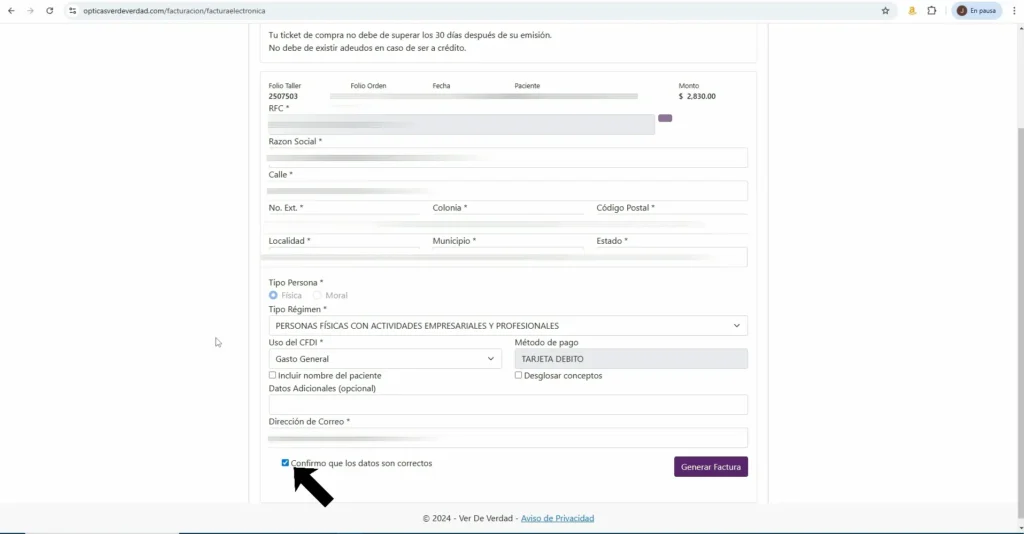Open site information icon in address bar
The height and width of the screenshot is (534, 1024).
tap(72, 10)
